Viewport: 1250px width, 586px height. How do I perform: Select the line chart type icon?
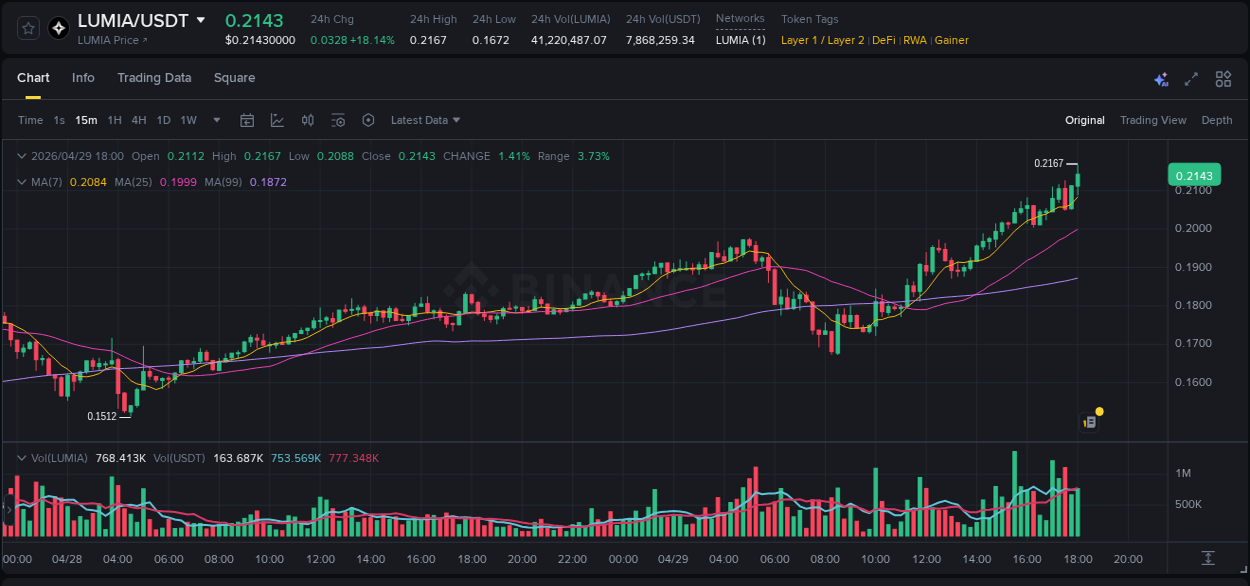coord(277,120)
